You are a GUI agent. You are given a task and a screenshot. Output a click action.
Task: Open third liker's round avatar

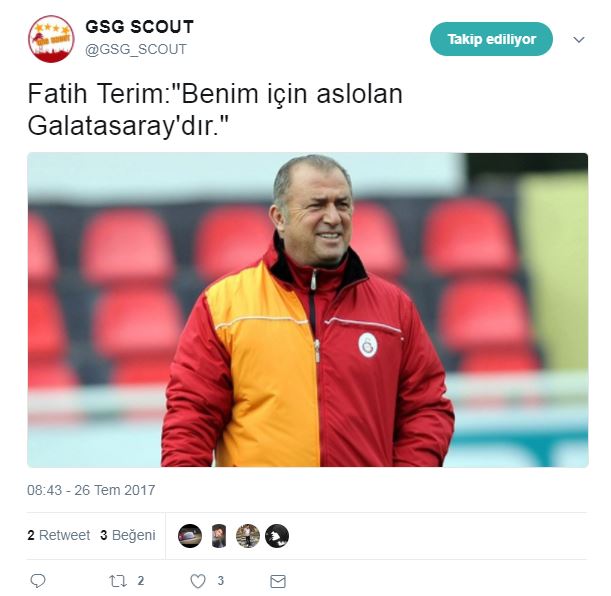coord(248,536)
